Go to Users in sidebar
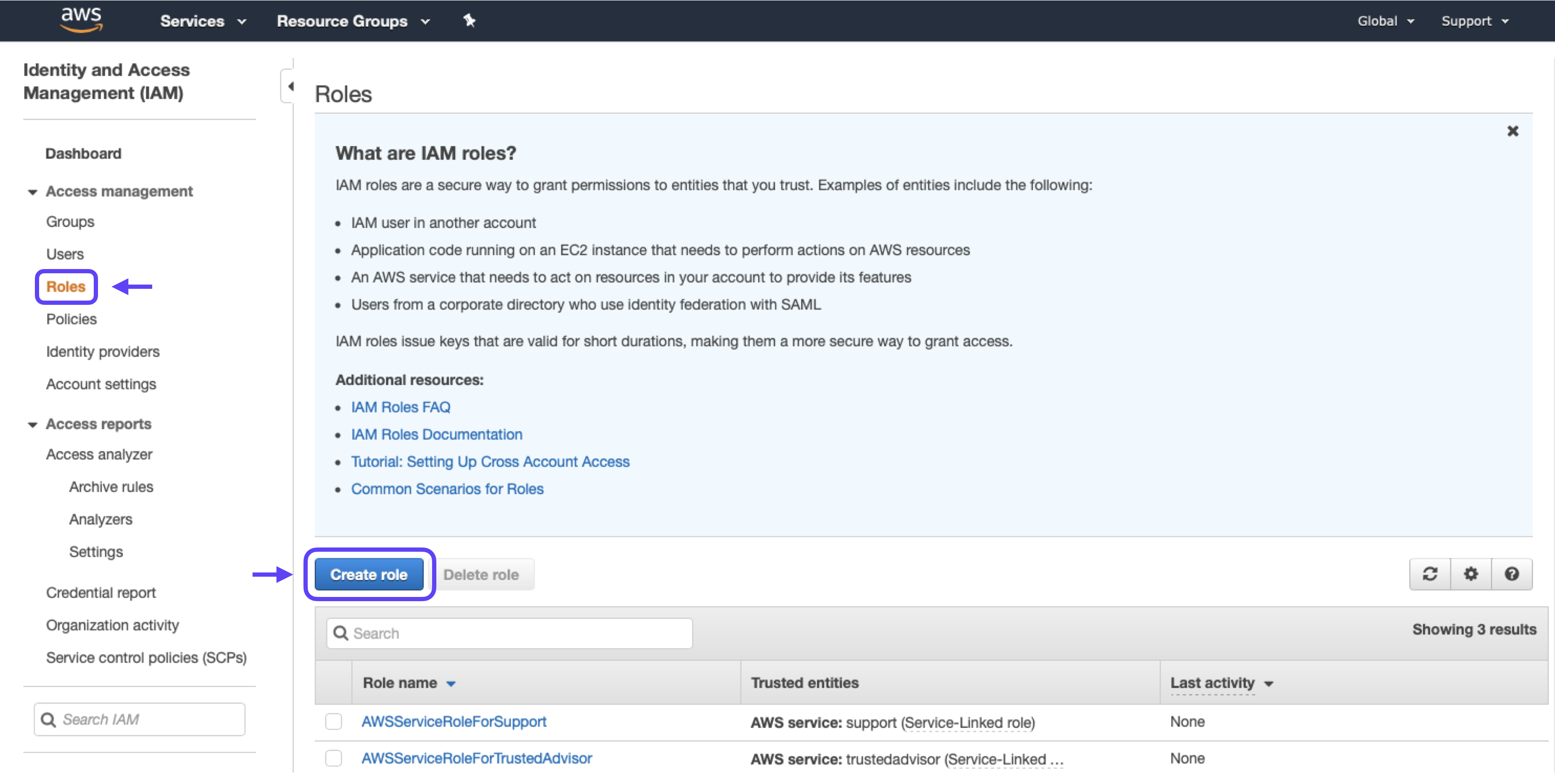The image size is (1555, 784). (x=65, y=254)
